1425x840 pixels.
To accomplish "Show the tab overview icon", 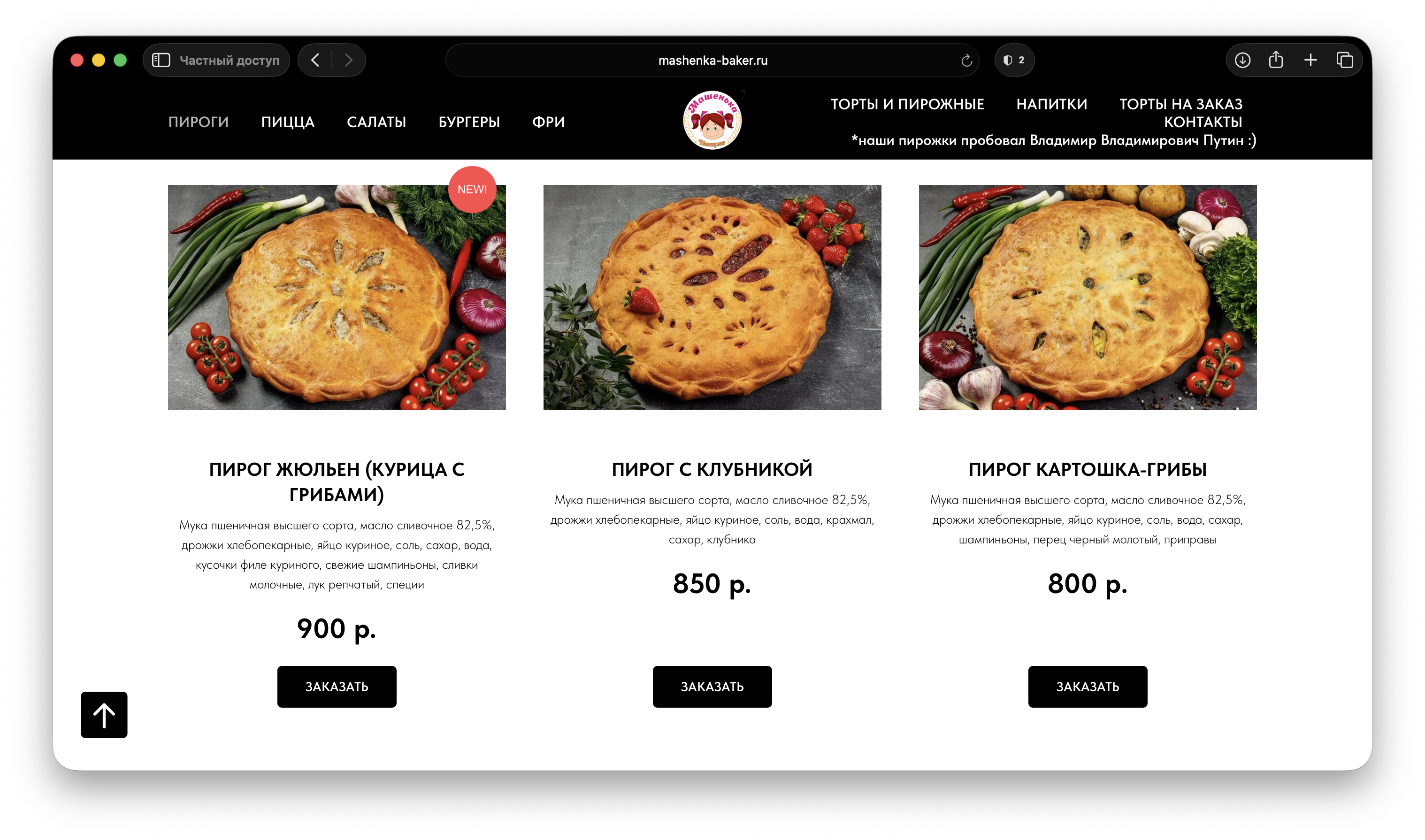I will tap(1345, 60).
